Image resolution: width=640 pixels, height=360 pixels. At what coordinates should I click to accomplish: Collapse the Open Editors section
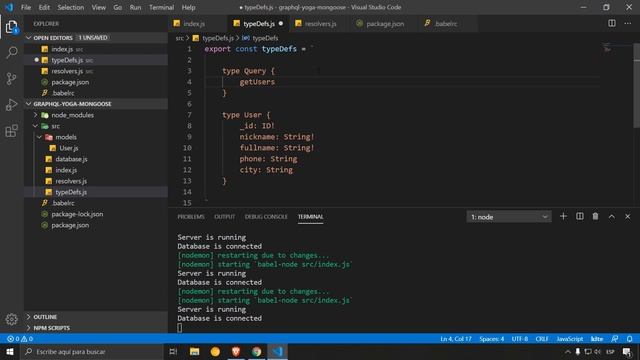coord(29,38)
